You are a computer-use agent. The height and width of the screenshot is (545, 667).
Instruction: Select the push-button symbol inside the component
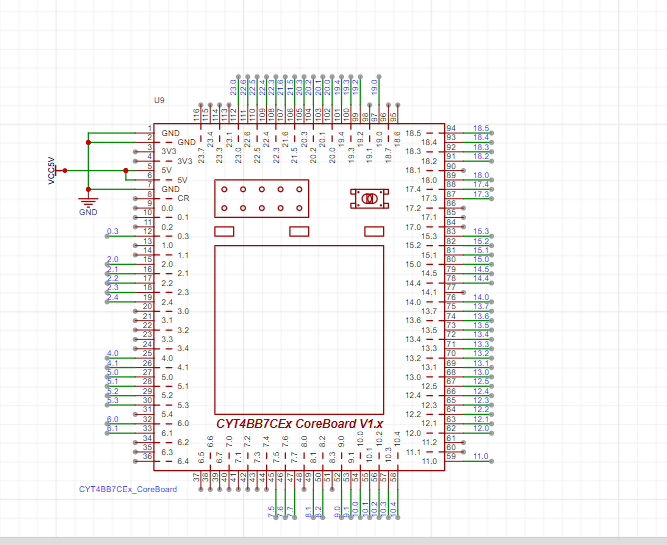click(x=369, y=199)
